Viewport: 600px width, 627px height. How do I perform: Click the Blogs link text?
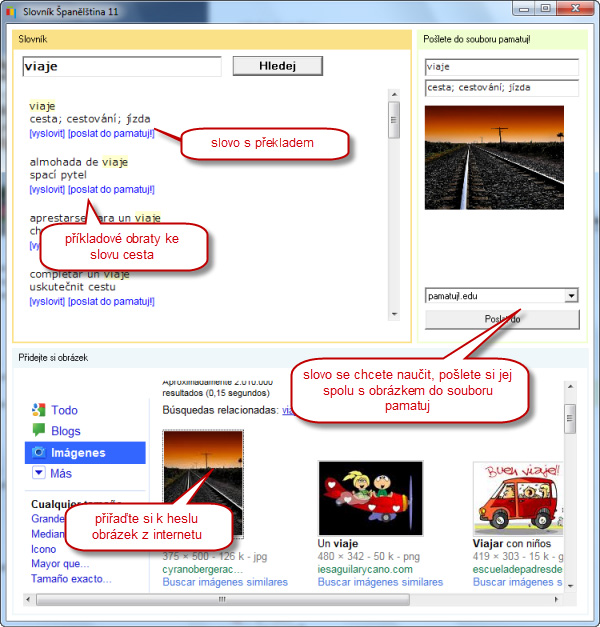click(x=66, y=431)
